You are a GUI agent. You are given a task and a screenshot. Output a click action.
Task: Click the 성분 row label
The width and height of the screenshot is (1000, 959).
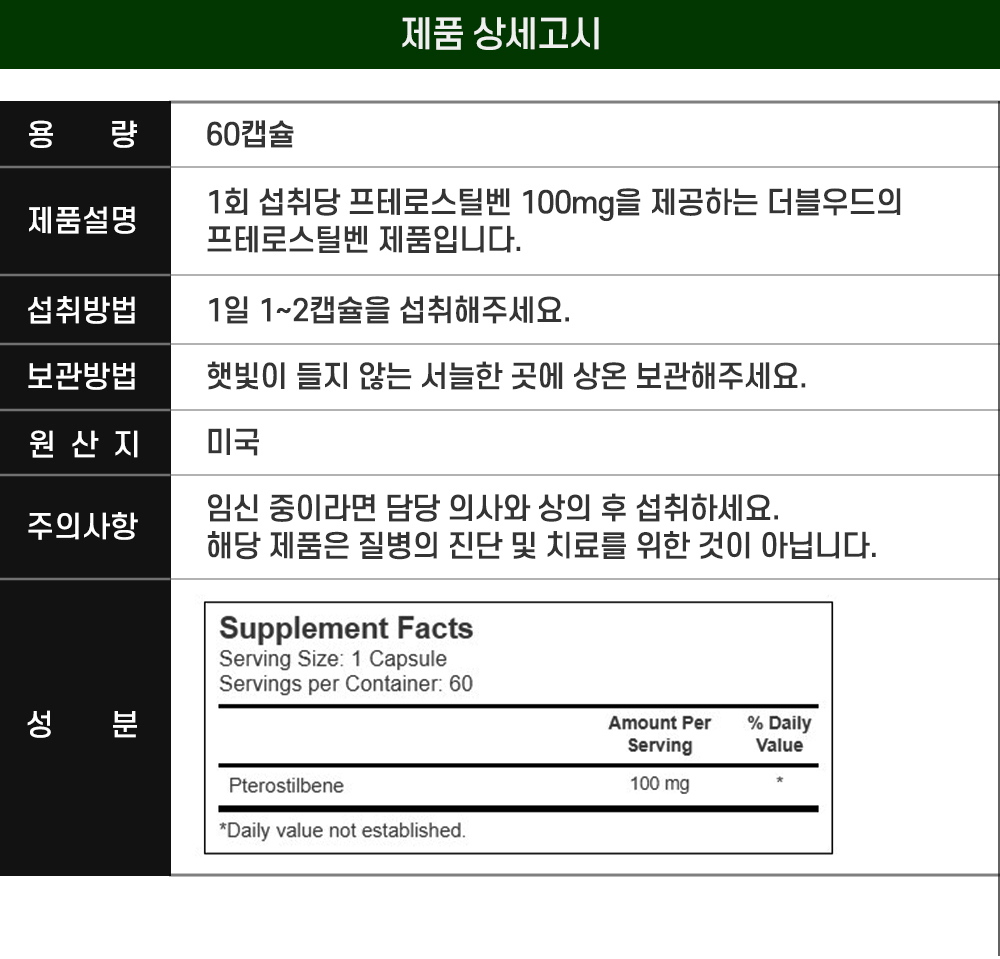tap(84, 726)
